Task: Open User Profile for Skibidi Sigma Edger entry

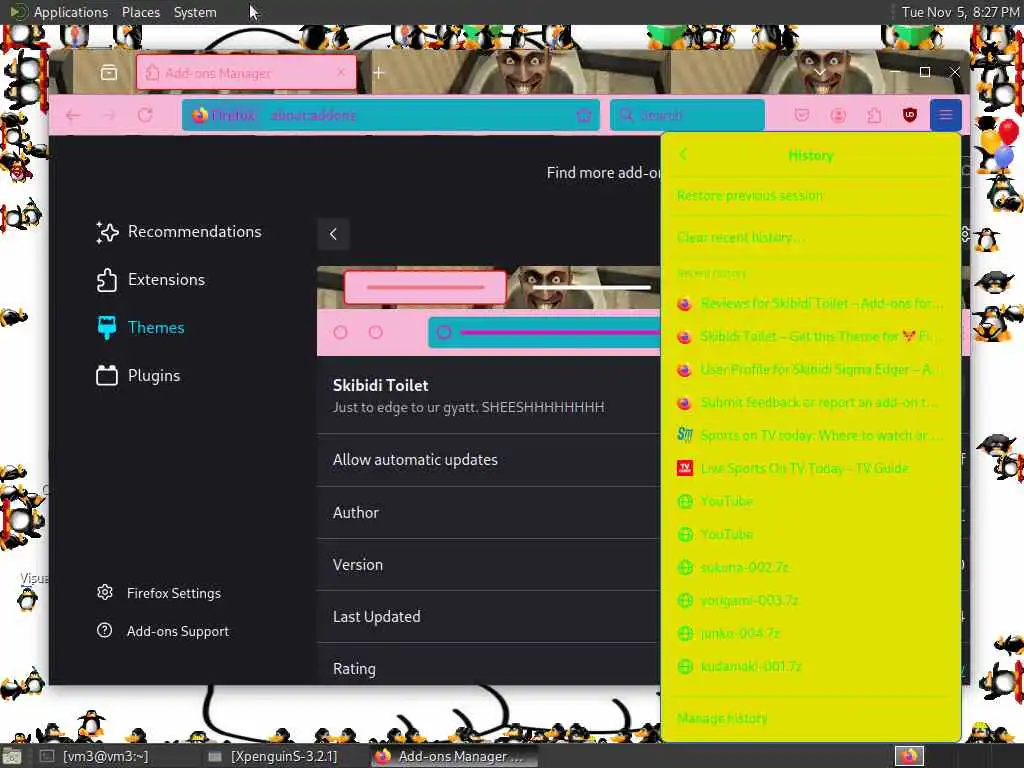Action: pyautogui.click(x=810, y=370)
